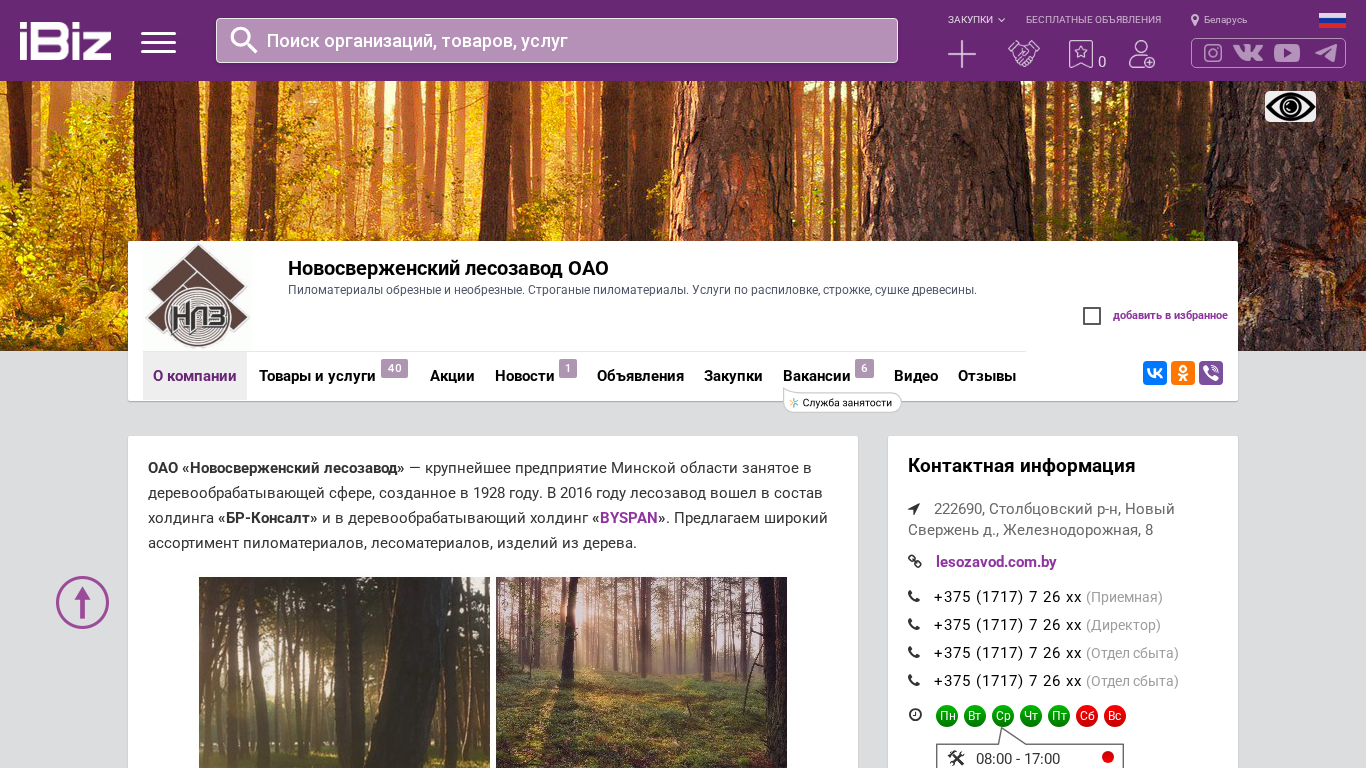The width and height of the screenshot is (1366, 768).
Task: Open the Закупки tab
Action: coord(733,376)
